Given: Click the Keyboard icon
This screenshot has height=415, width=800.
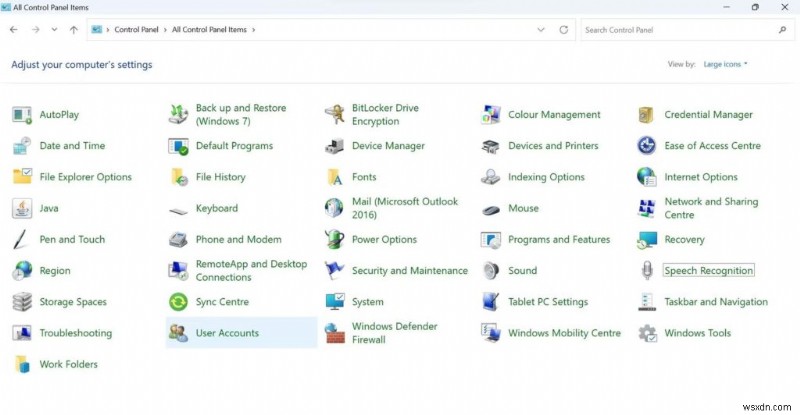Looking at the screenshot, I should 178,210.
